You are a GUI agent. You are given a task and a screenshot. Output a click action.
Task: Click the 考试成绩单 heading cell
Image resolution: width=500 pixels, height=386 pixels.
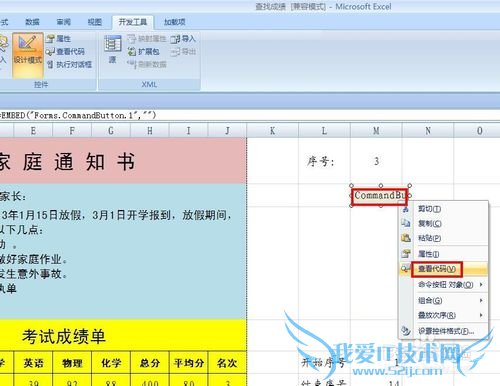click(123, 335)
